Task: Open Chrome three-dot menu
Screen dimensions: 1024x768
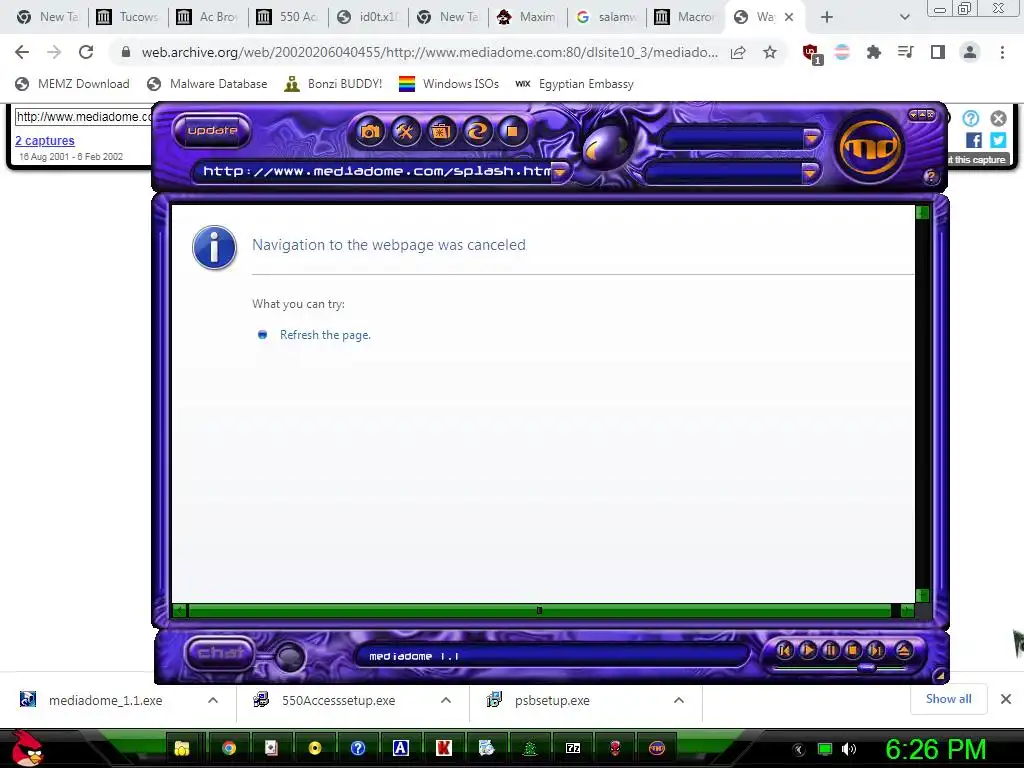Action: (x=1002, y=52)
